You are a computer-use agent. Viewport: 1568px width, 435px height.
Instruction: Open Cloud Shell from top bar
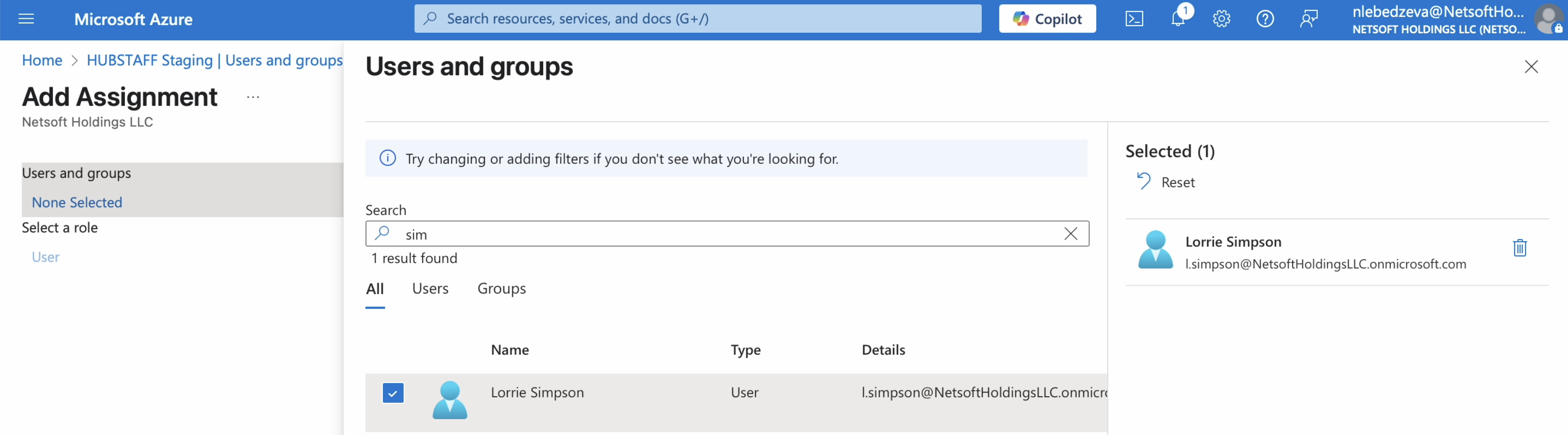[1134, 19]
